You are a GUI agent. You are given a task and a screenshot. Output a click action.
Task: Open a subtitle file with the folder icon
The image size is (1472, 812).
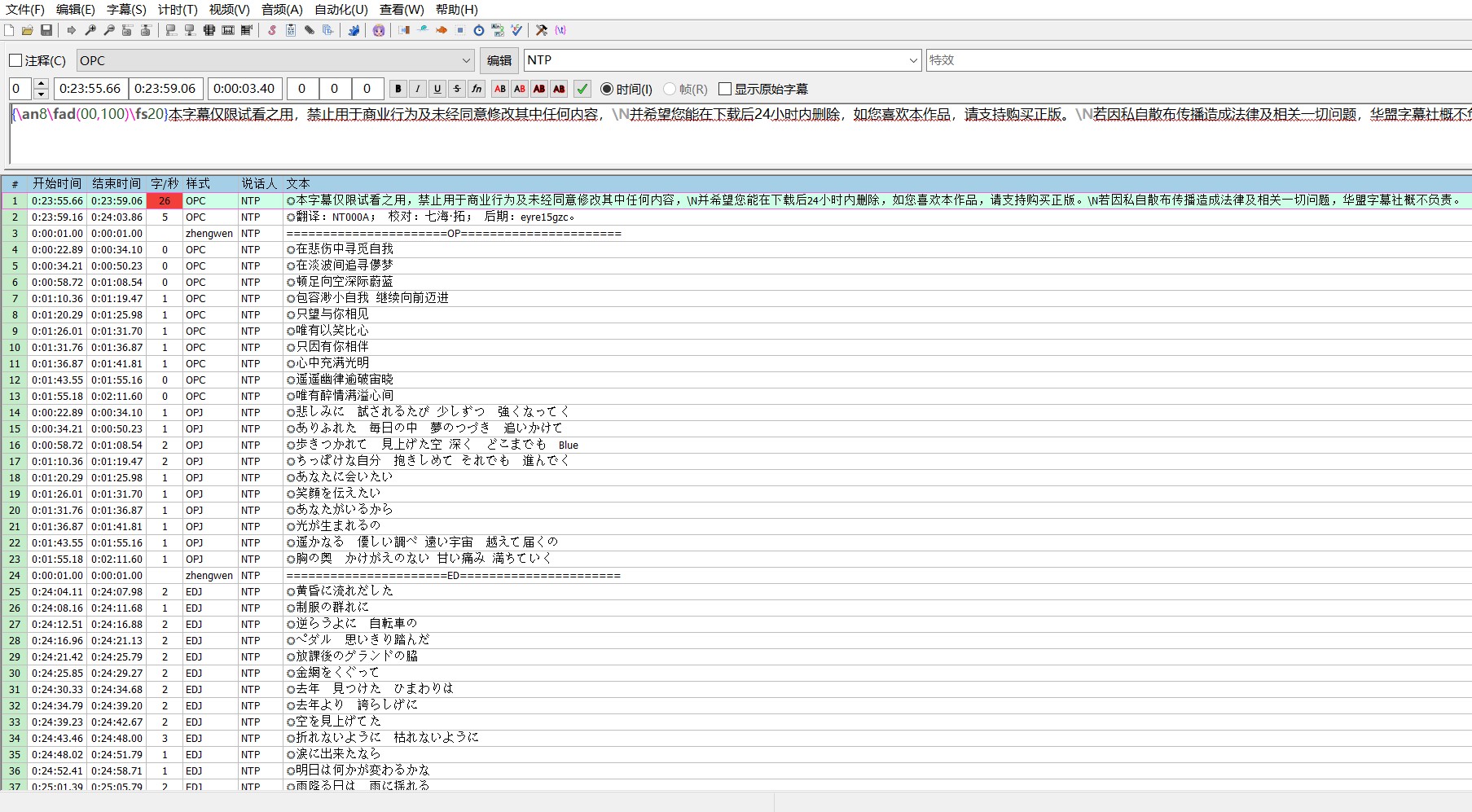point(28,30)
